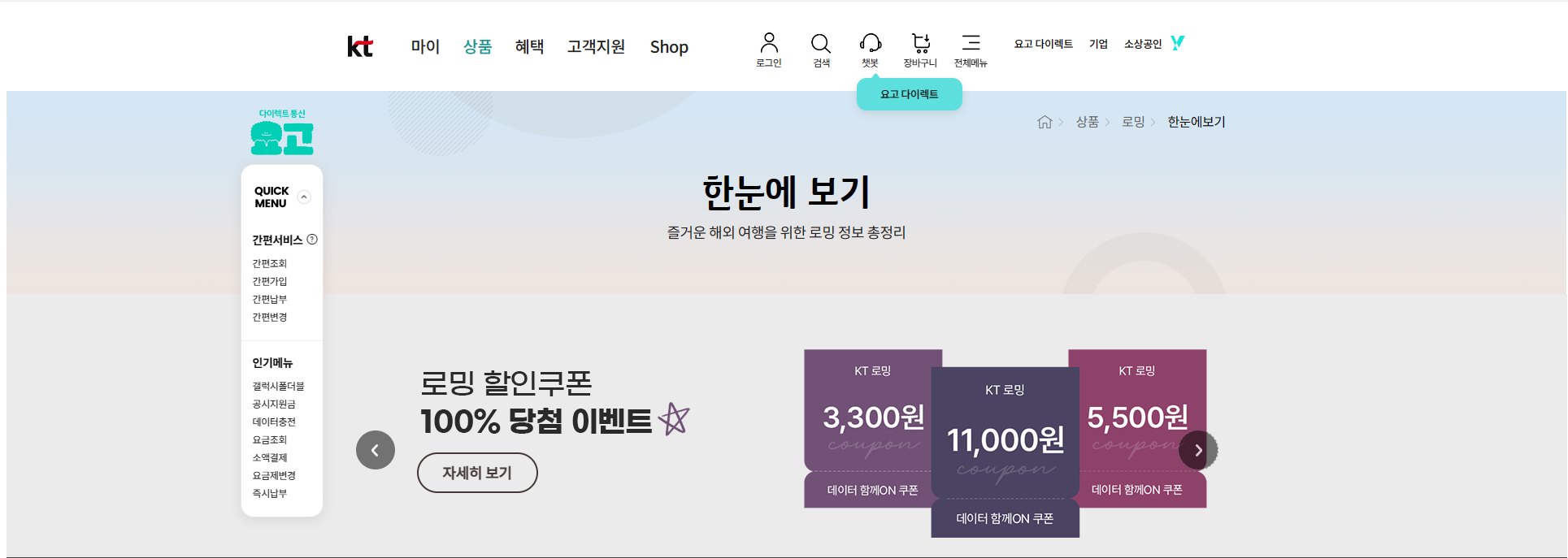Open 간편납부 in quick menu
1568x558 pixels.
(270, 299)
